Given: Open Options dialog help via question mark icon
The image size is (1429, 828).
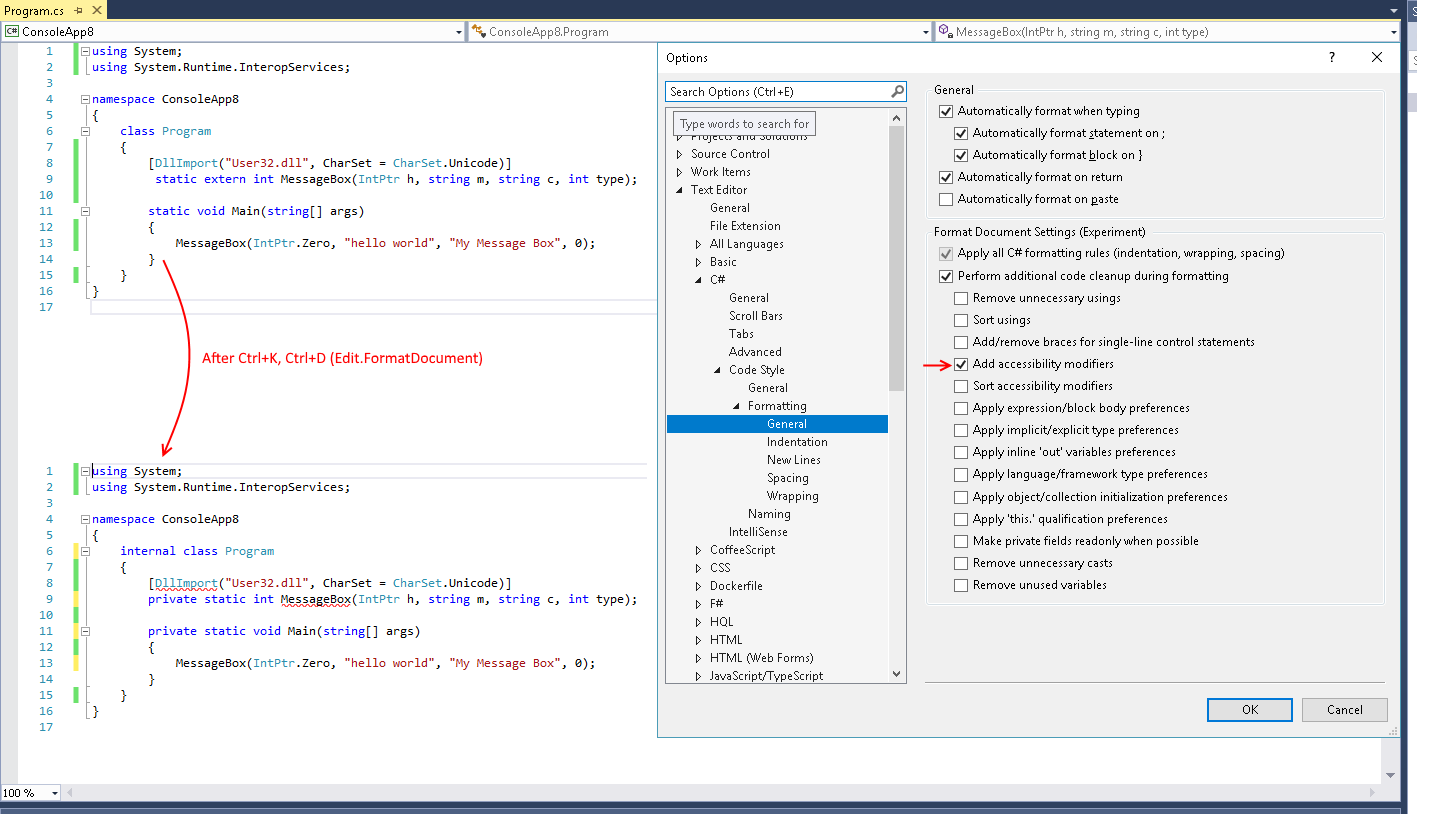Looking at the screenshot, I should click(x=1331, y=57).
